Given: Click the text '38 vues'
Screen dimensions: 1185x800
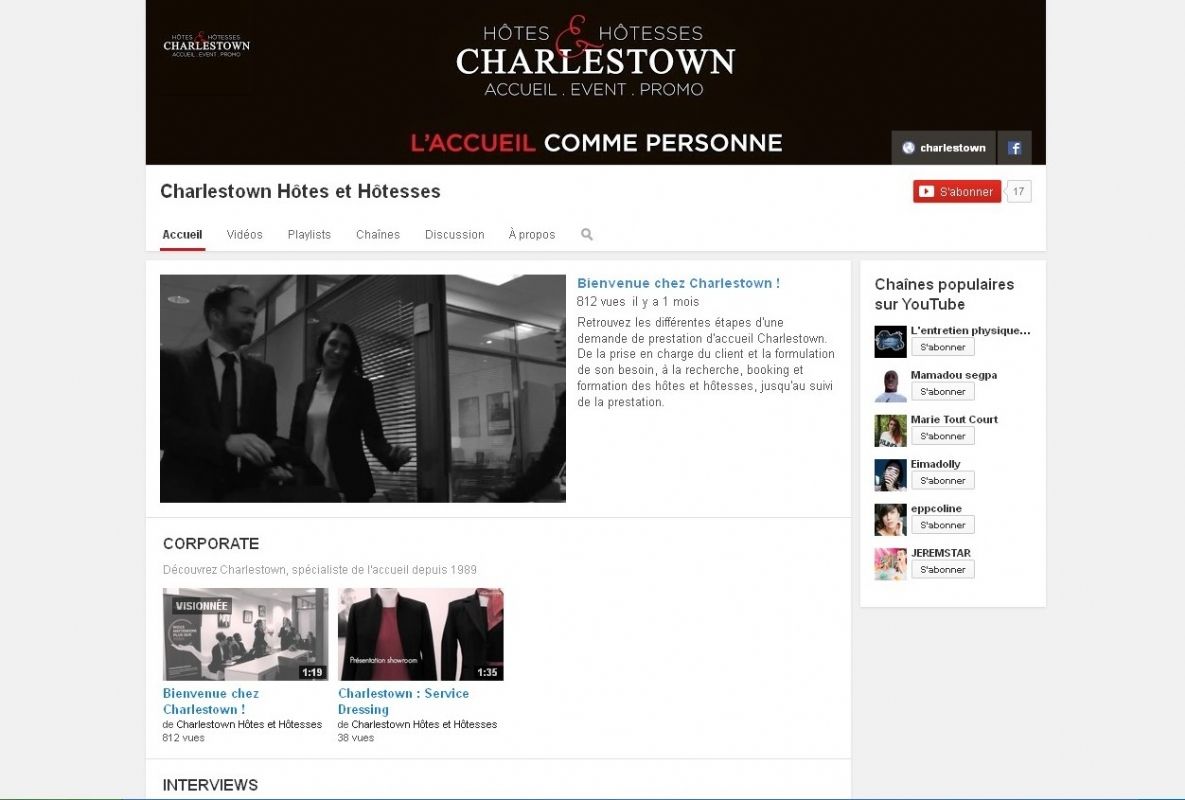Looking at the screenshot, I should pos(356,738).
